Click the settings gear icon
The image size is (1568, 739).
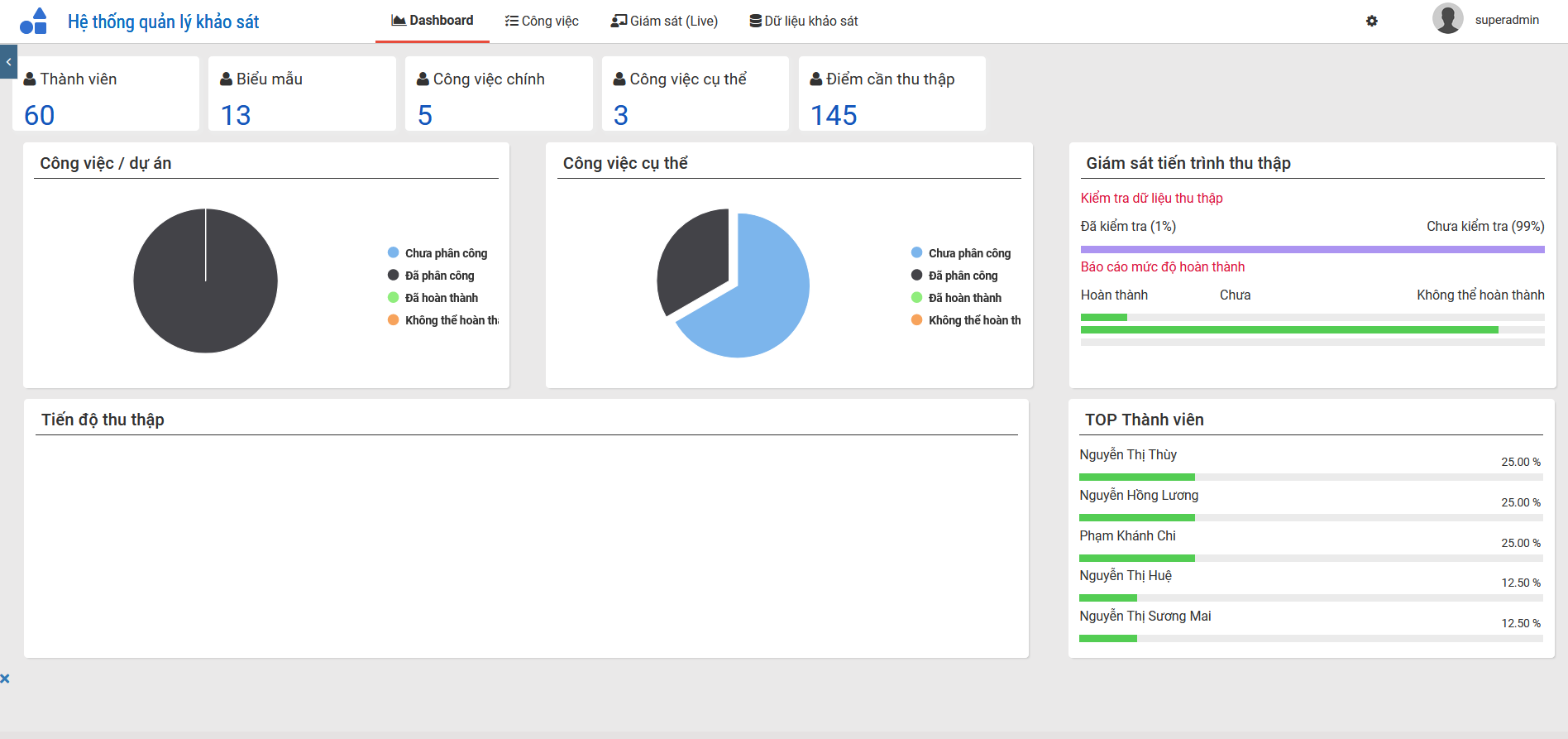click(1372, 21)
